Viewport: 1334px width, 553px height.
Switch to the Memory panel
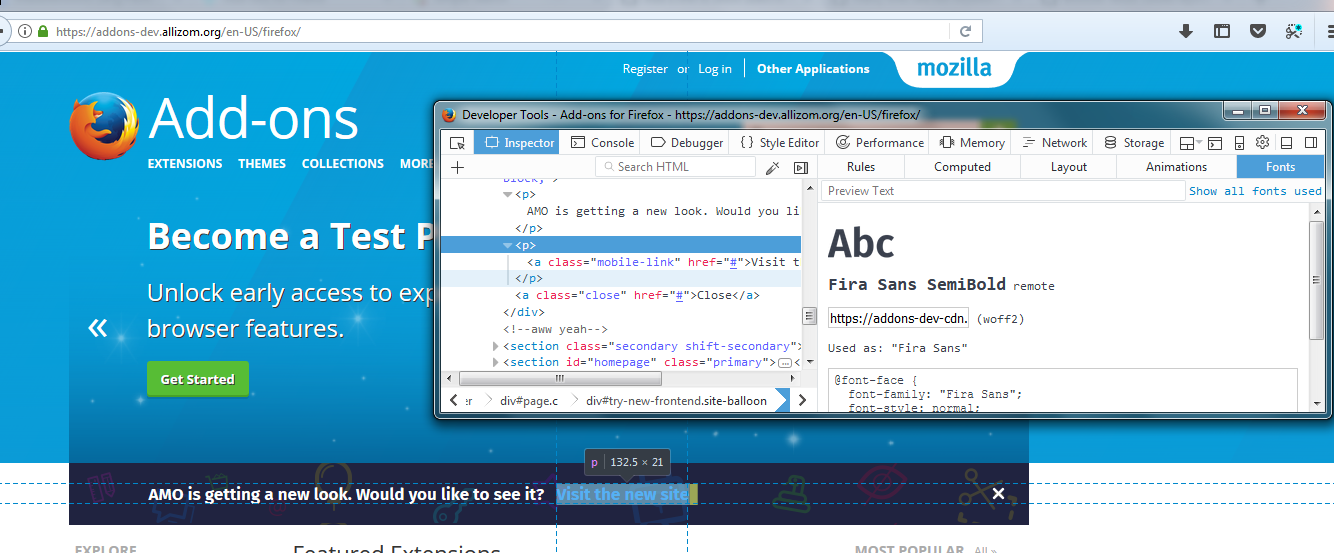[x=971, y=143]
